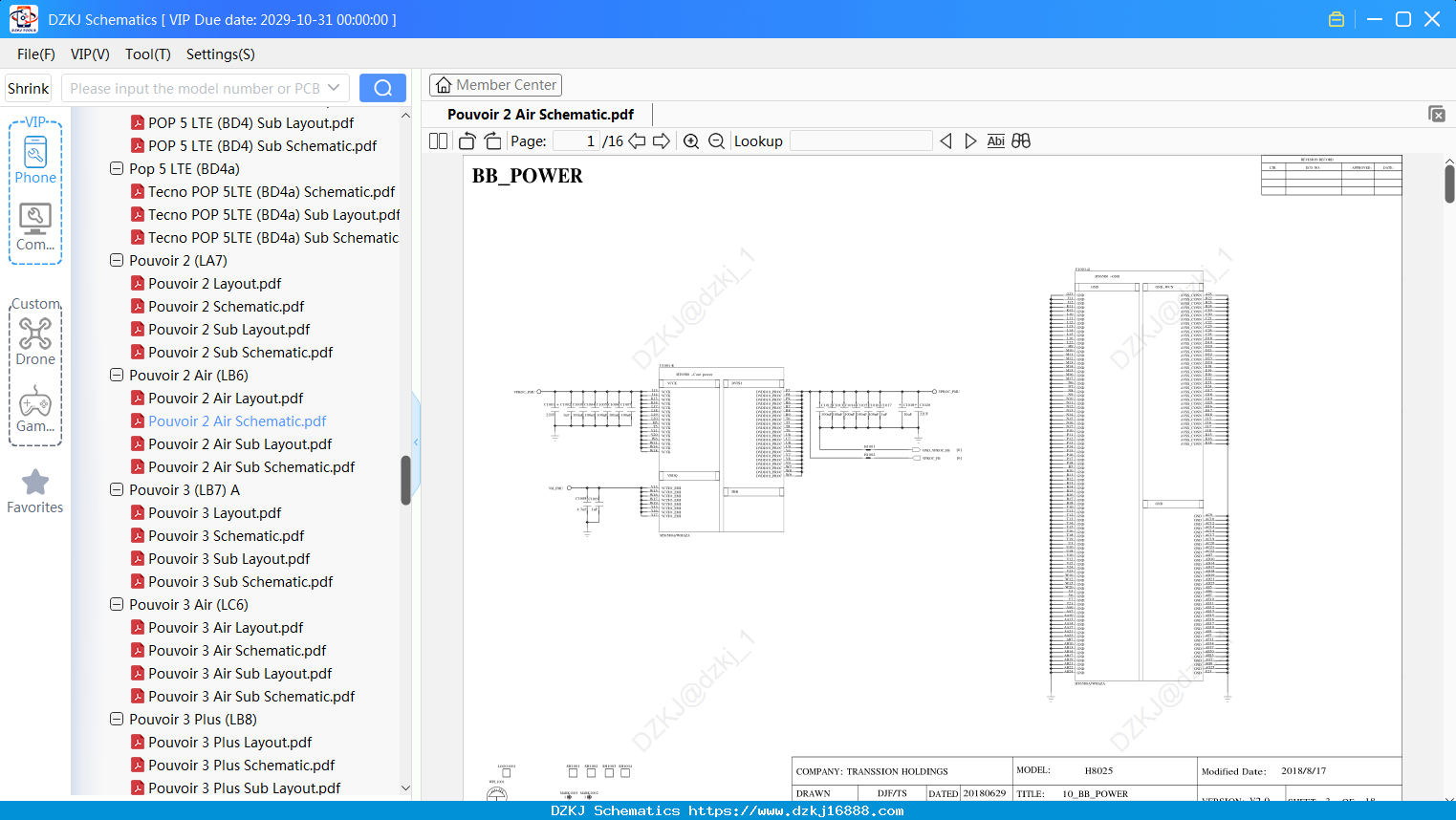This screenshot has height=820, width=1456.
Task: Open the Drone category in sidebar
Action: click(35, 341)
